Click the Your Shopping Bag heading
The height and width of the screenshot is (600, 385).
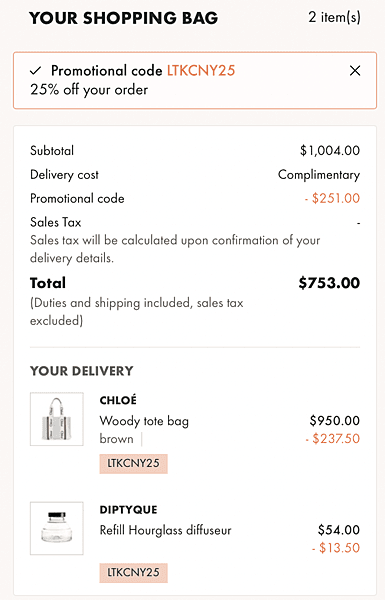(x=124, y=18)
